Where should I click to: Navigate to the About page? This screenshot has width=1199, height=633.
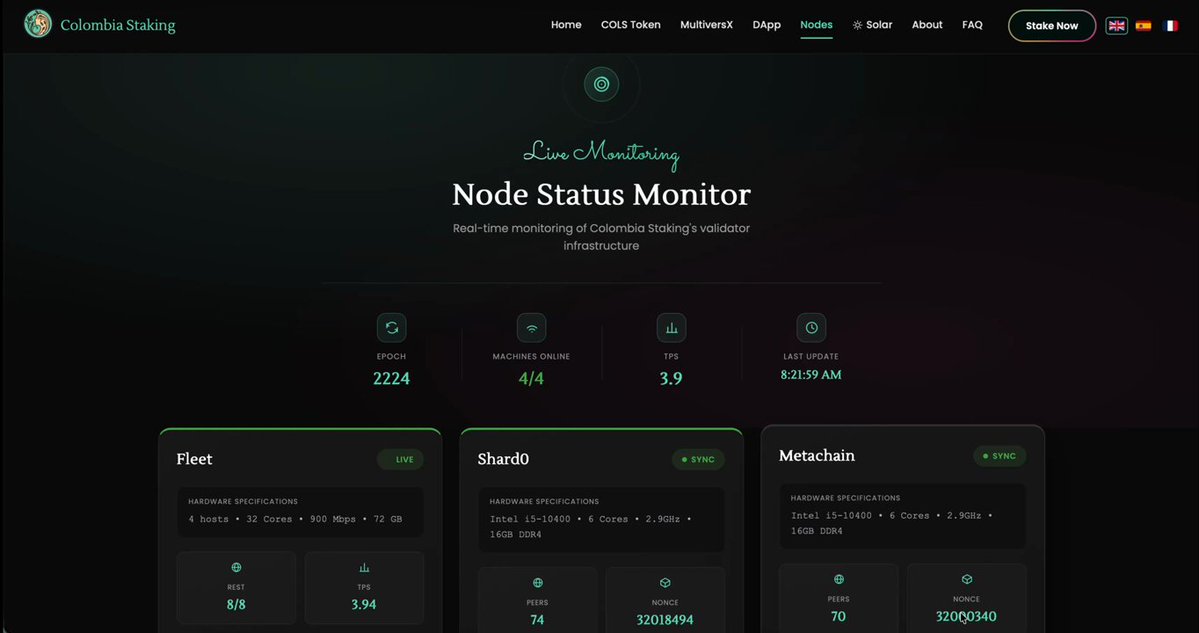pos(927,25)
